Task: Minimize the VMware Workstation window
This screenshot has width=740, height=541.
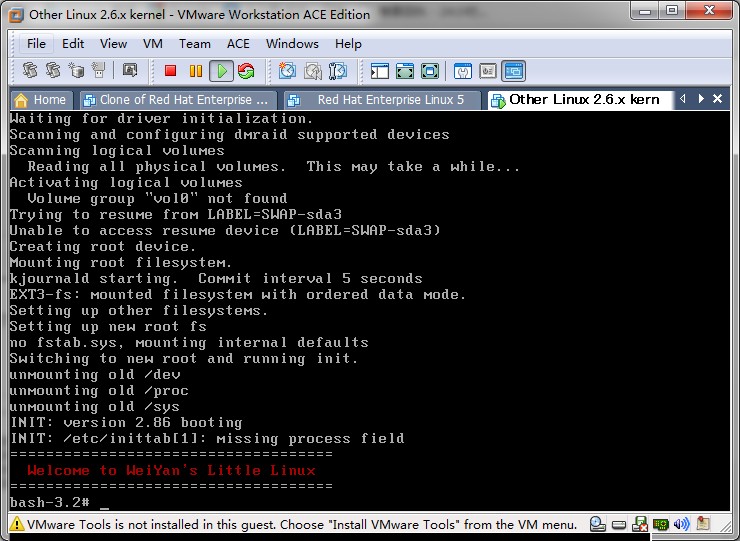Action: 645,11
